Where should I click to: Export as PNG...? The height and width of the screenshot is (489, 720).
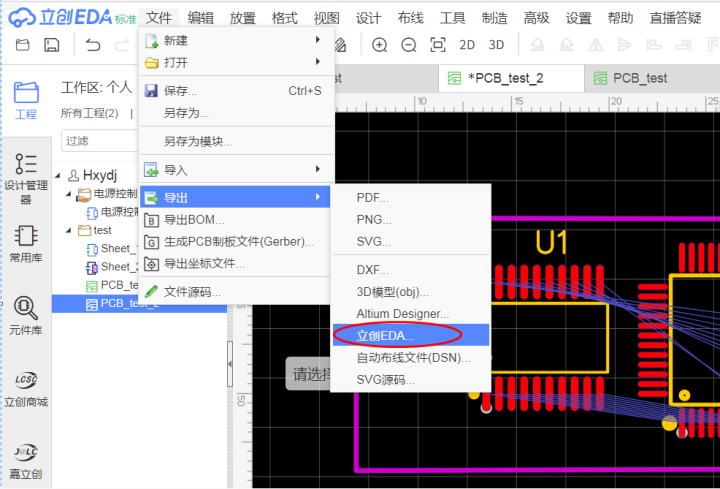click(x=411, y=219)
